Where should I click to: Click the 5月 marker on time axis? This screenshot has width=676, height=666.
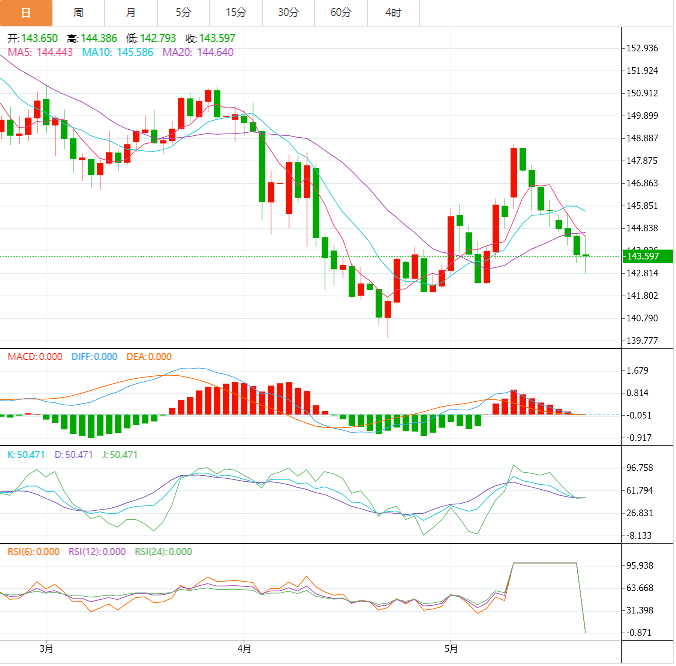click(451, 649)
